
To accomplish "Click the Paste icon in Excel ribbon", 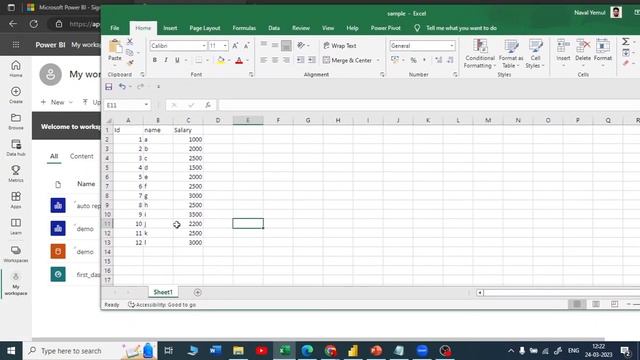I will click(115, 47).
